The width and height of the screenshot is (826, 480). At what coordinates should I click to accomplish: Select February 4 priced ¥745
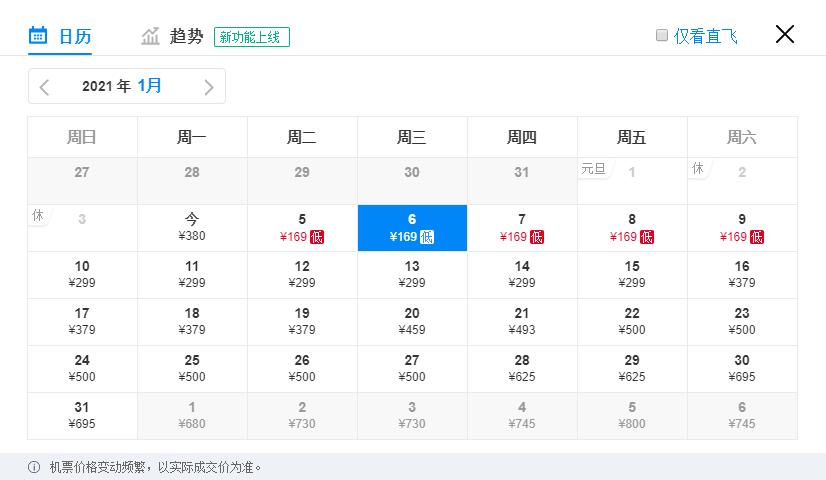[522, 415]
